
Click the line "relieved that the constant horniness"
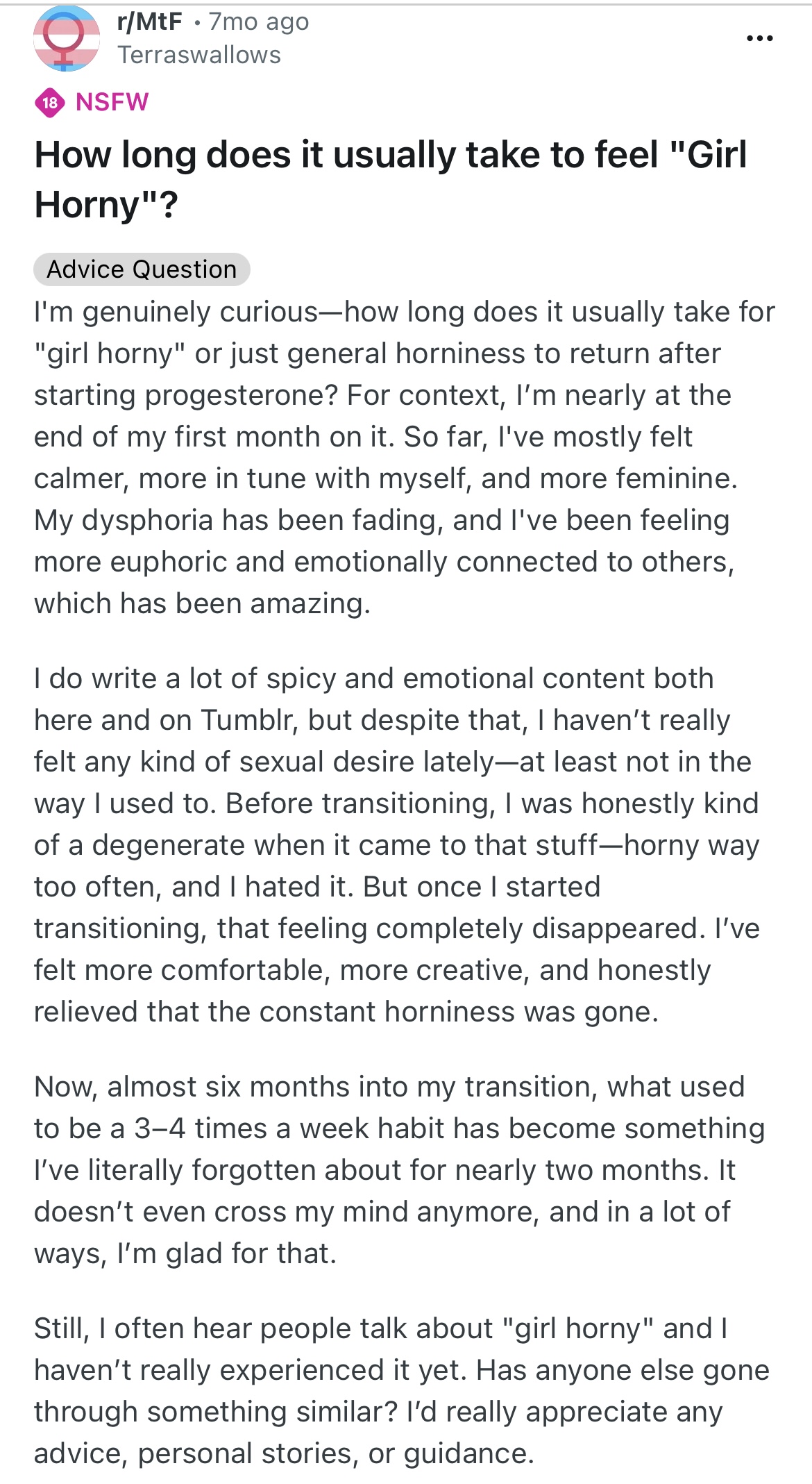346,1012
